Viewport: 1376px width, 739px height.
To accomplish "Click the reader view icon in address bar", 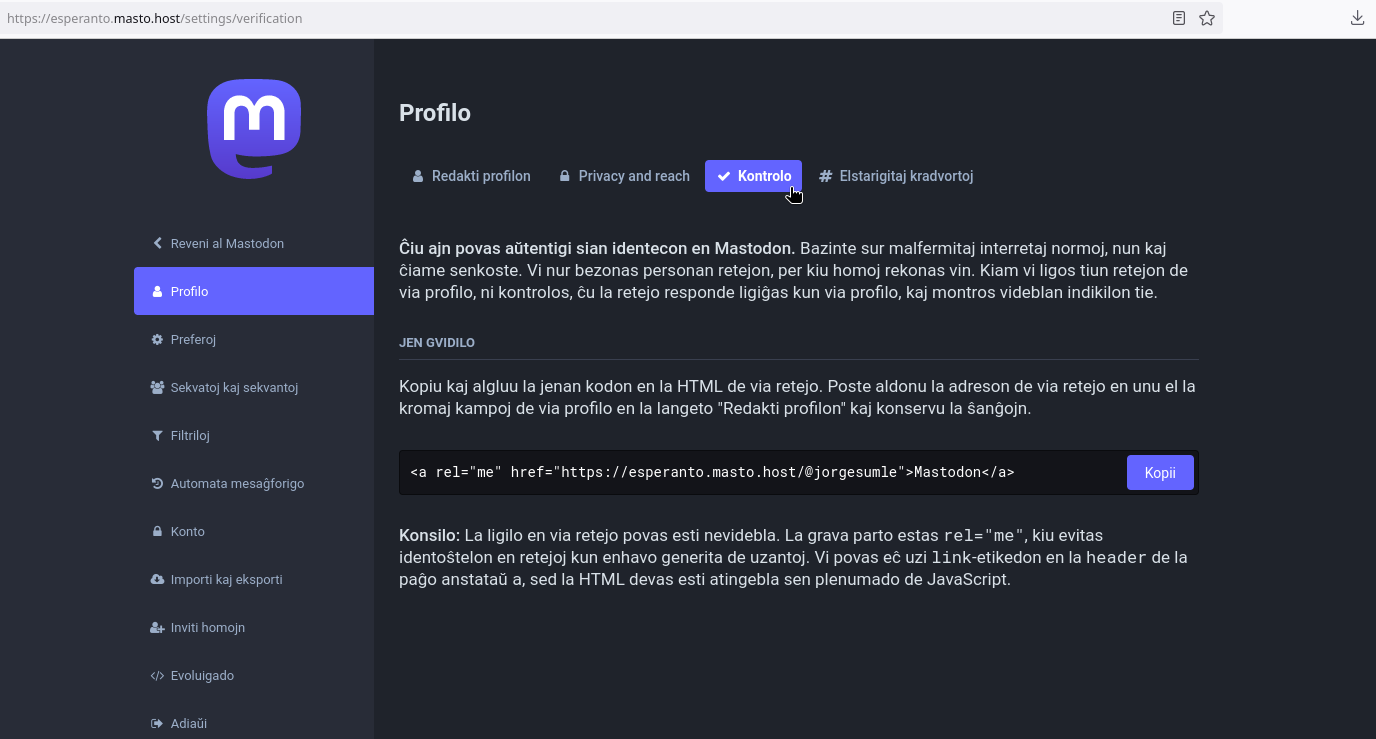I will pos(1179,18).
